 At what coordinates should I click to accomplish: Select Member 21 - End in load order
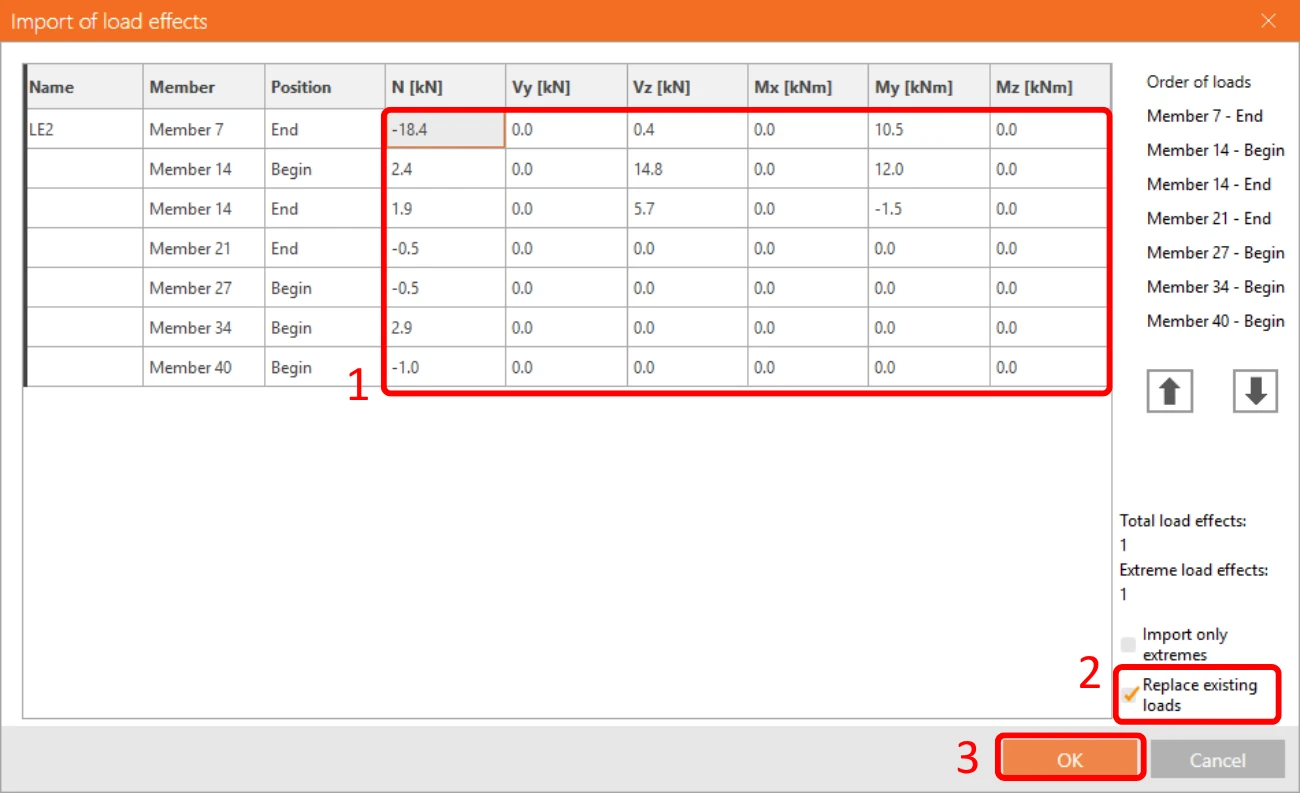click(1209, 218)
